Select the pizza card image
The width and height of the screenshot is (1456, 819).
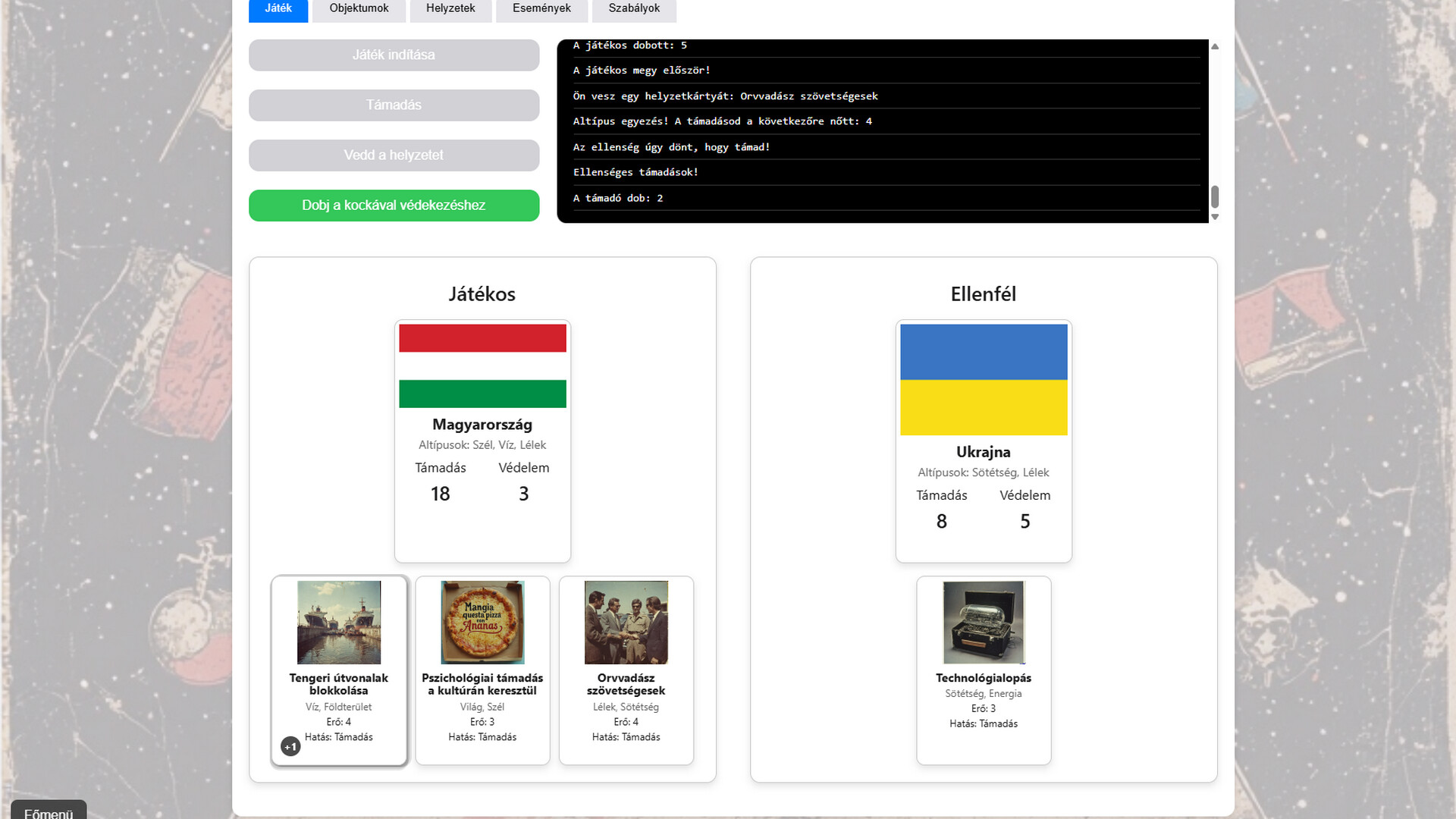coord(482,622)
